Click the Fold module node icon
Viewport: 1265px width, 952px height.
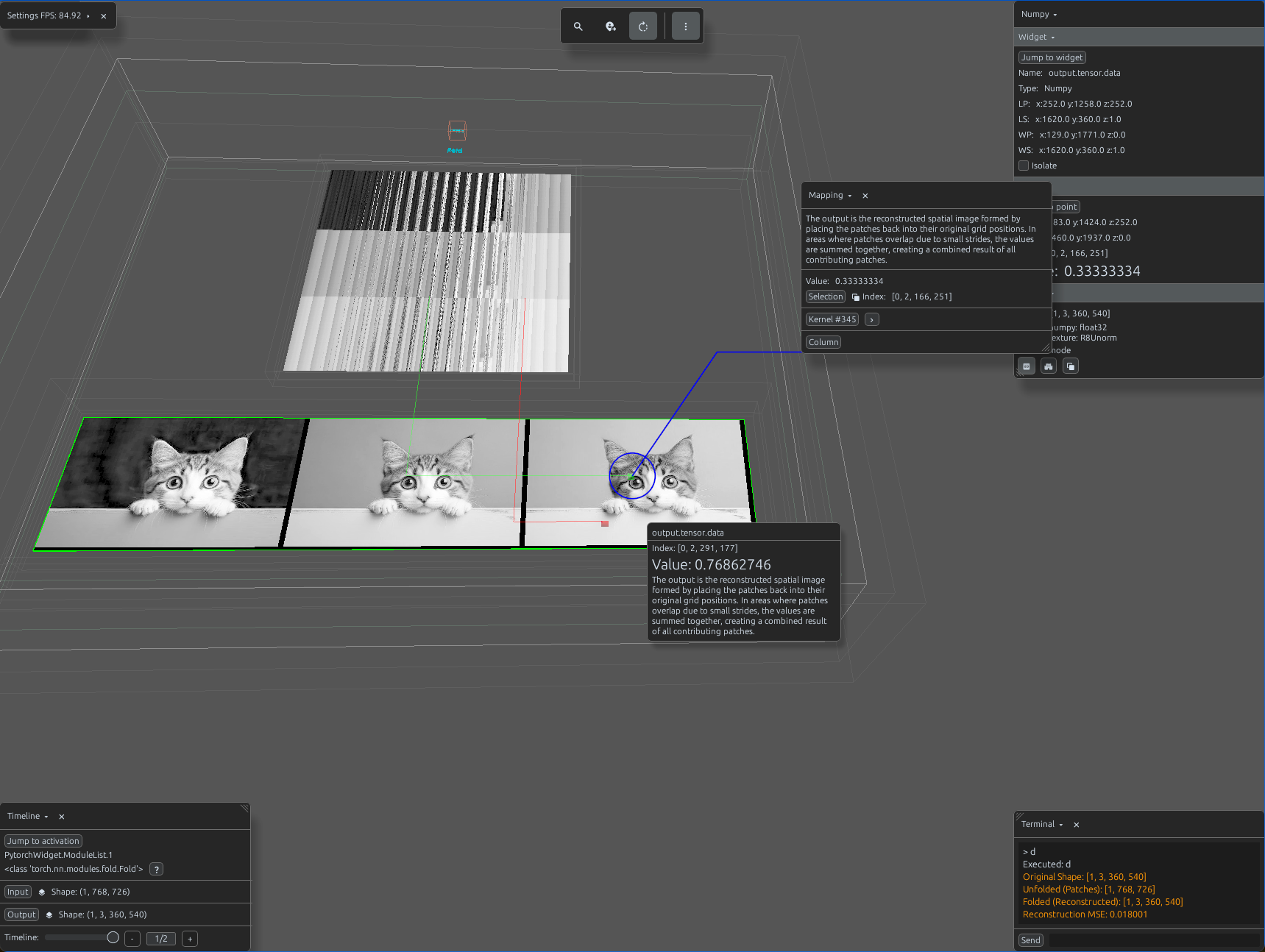point(457,130)
